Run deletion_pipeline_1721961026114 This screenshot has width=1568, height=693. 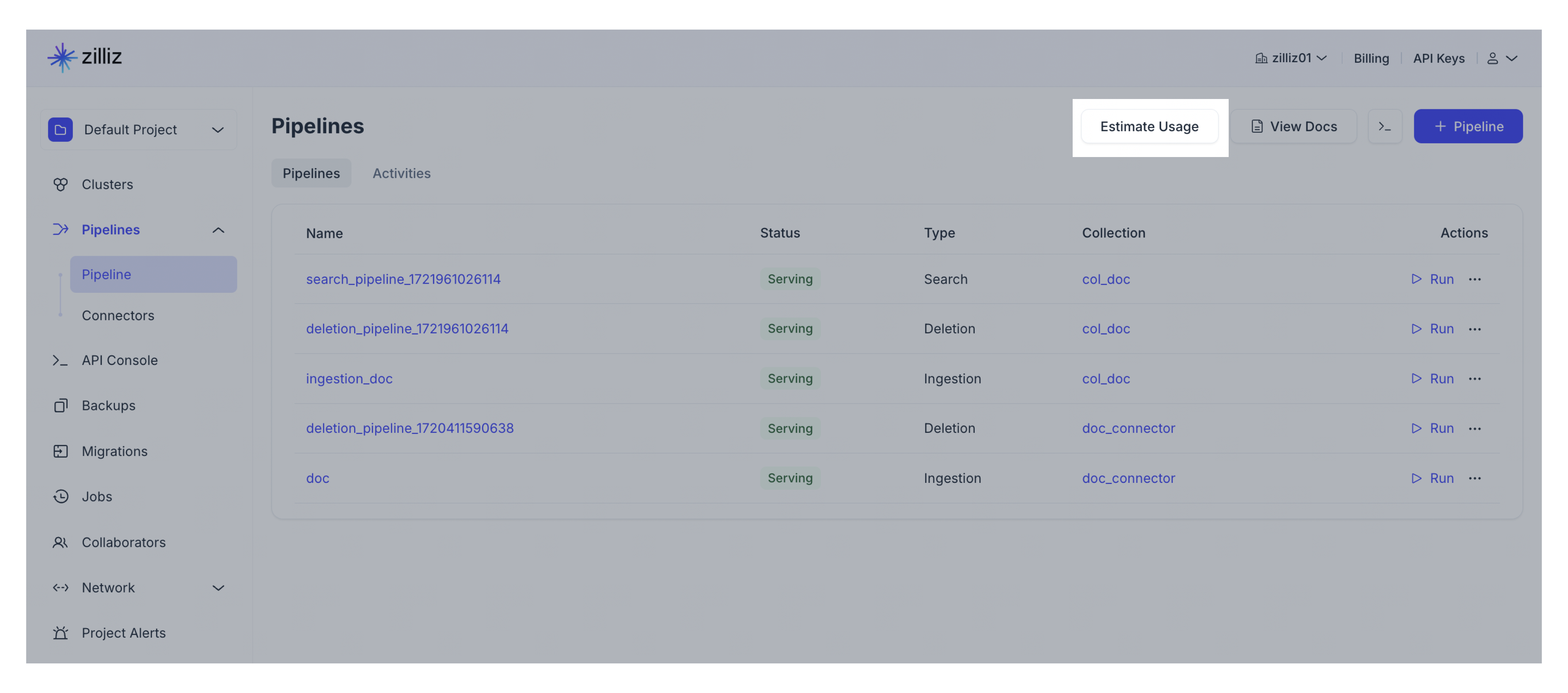[x=1432, y=328]
